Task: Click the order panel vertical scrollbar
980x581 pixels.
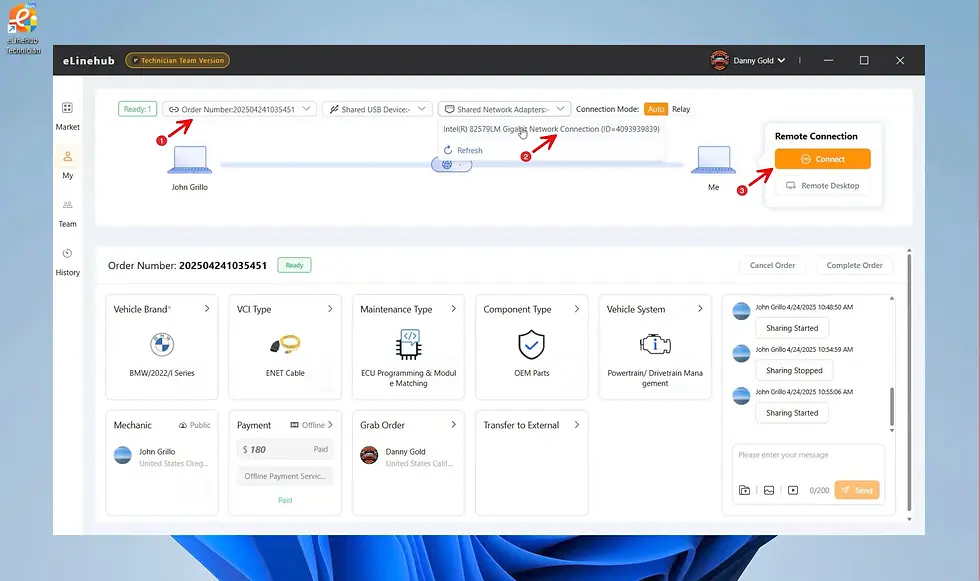Action: pos(909,381)
